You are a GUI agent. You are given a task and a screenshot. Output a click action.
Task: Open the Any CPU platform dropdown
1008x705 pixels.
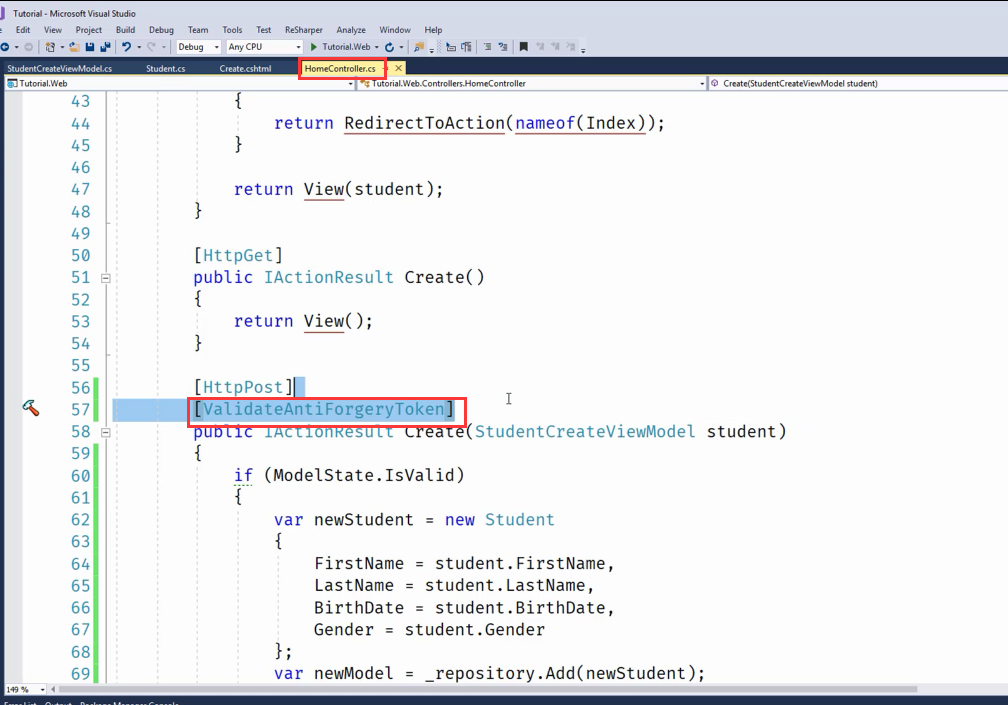[264, 47]
